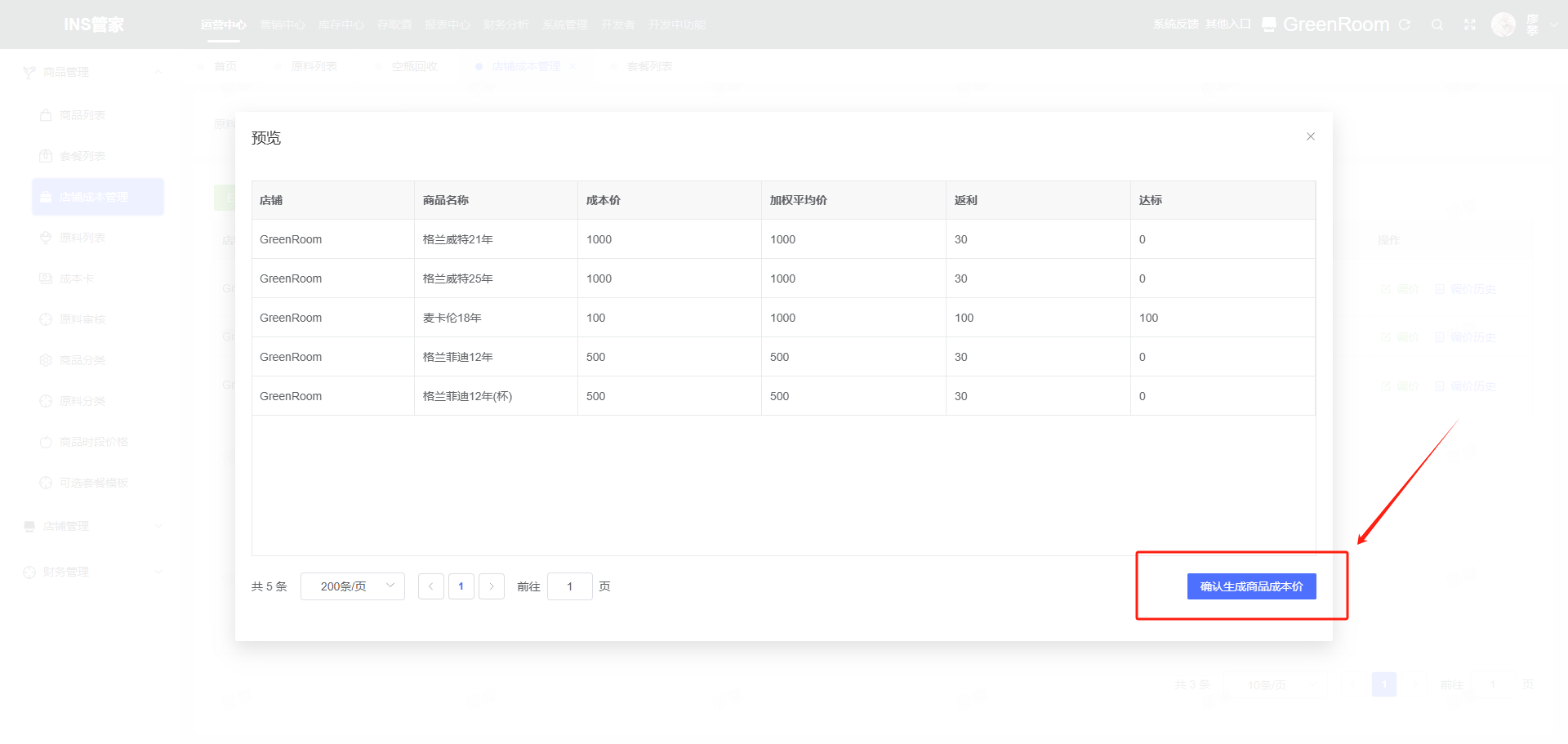Expand the 财务管理 sidebar group
The height and width of the screenshot is (744, 1568).
tap(93, 572)
